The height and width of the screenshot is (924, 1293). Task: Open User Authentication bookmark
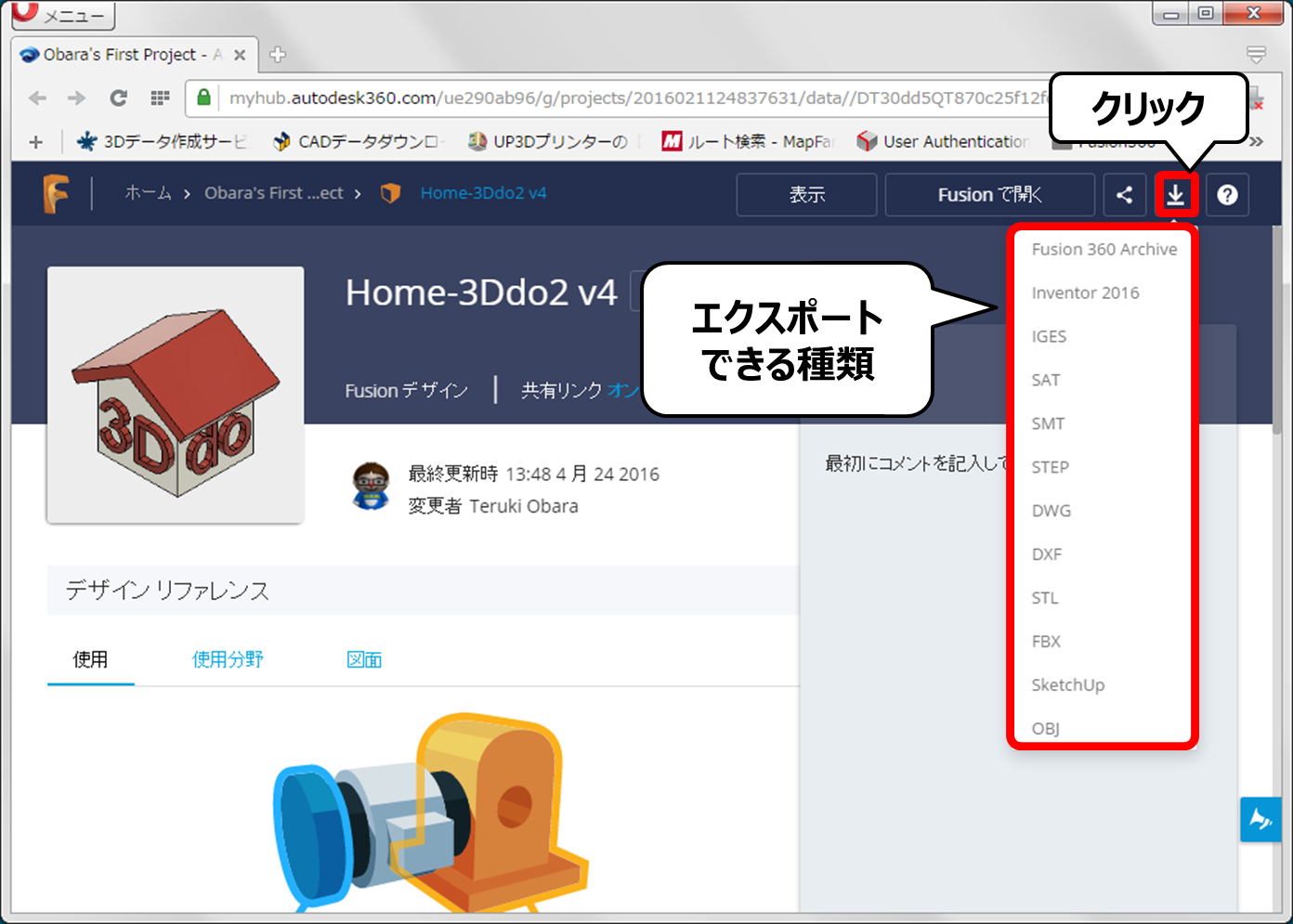(944, 141)
